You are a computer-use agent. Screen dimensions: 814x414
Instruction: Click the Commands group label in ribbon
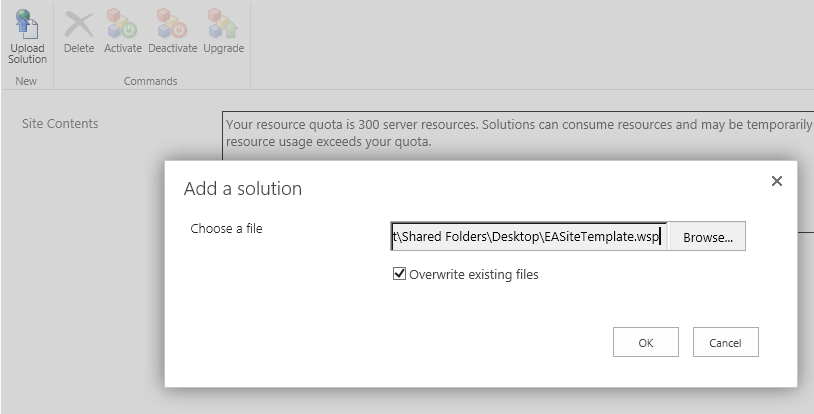150,81
